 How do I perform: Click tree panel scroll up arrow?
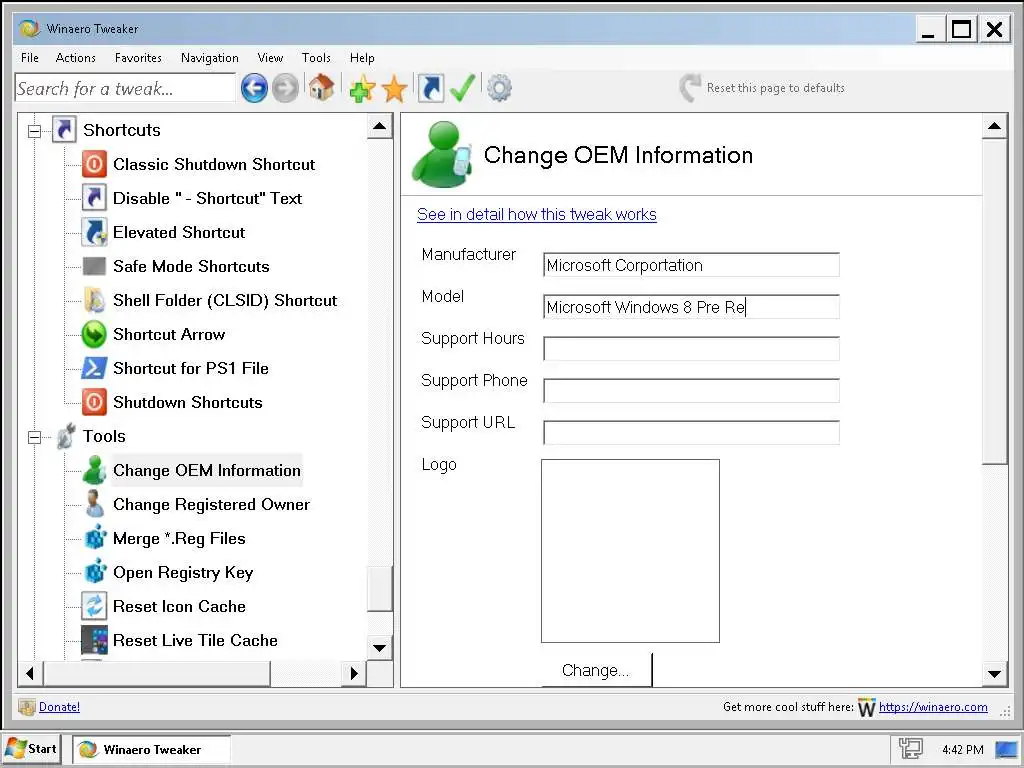point(379,126)
